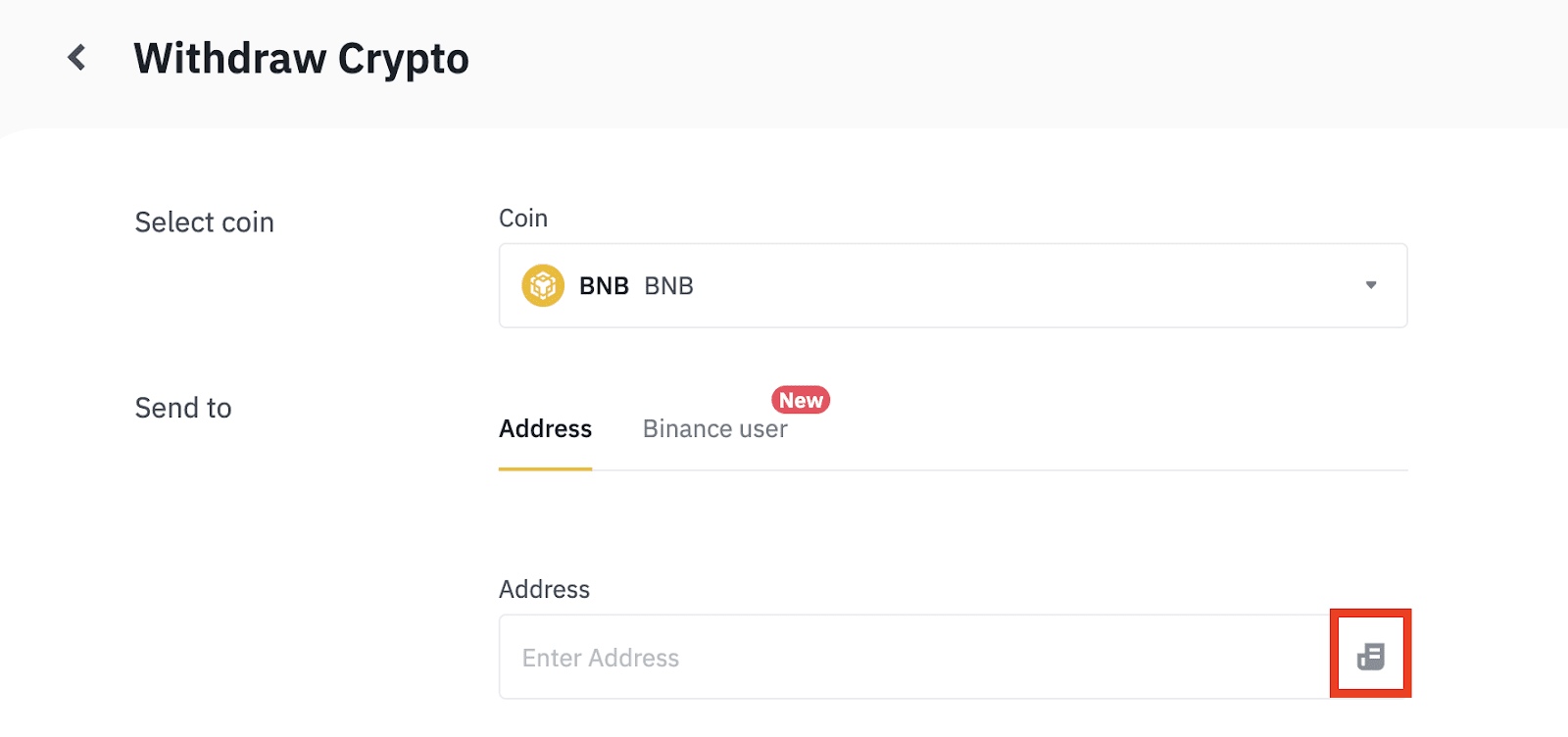Image resolution: width=1568 pixels, height=737 pixels.
Task: Switch to the Address tab
Action: pyautogui.click(x=545, y=429)
